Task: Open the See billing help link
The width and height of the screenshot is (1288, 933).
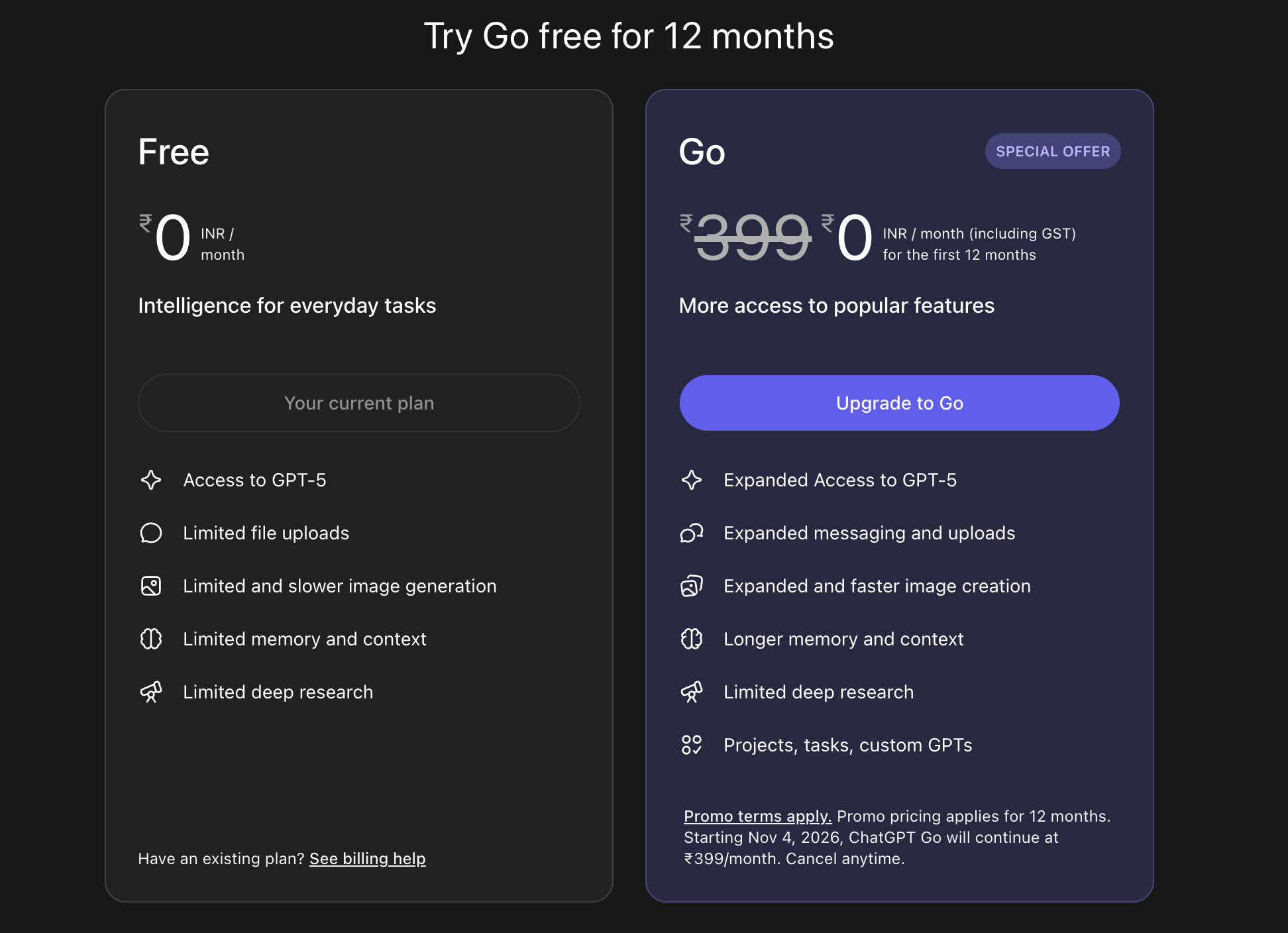Action: (x=368, y=859)
